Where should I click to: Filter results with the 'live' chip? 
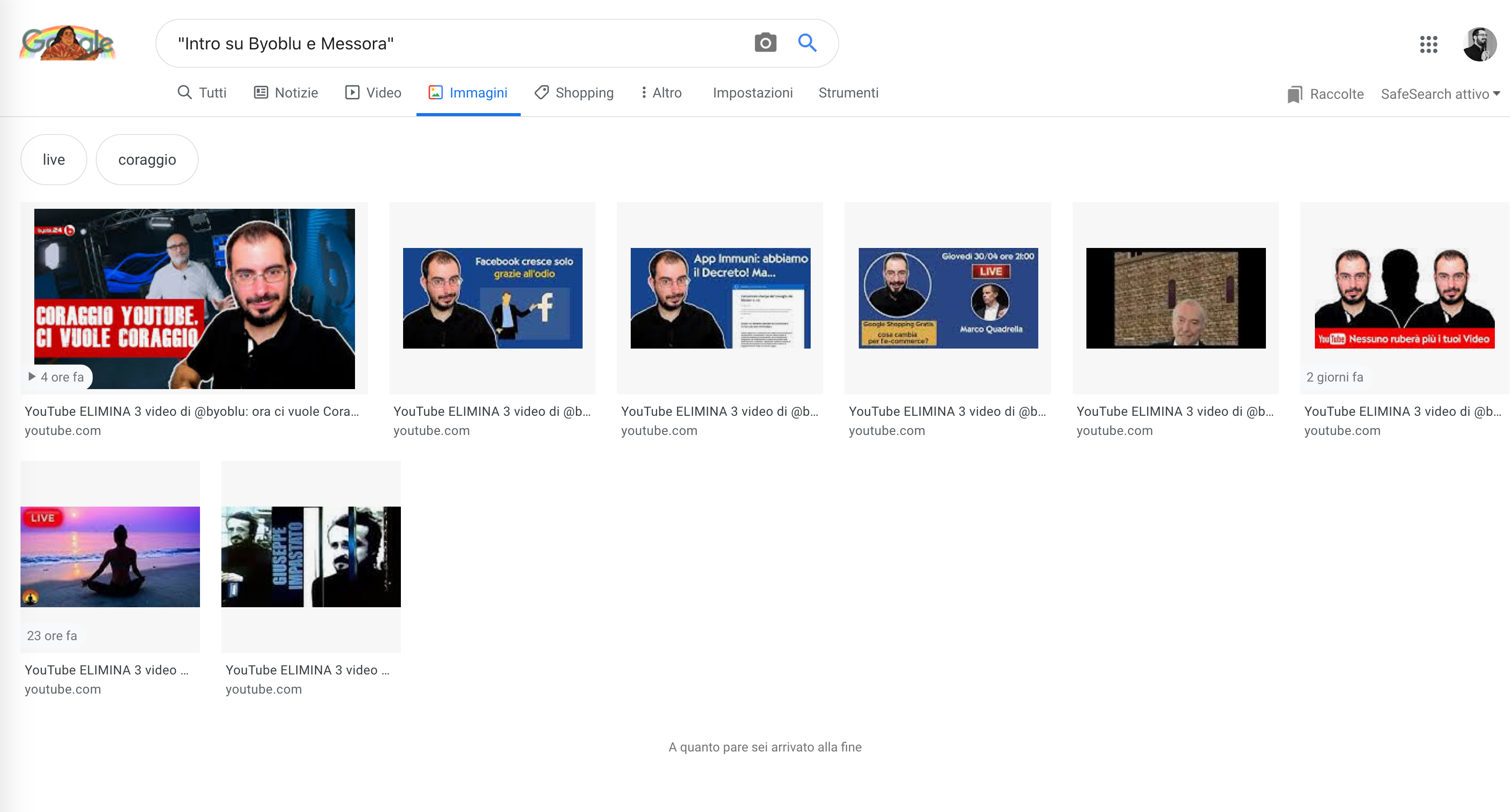pyautogui.click(x=54, y=159)
